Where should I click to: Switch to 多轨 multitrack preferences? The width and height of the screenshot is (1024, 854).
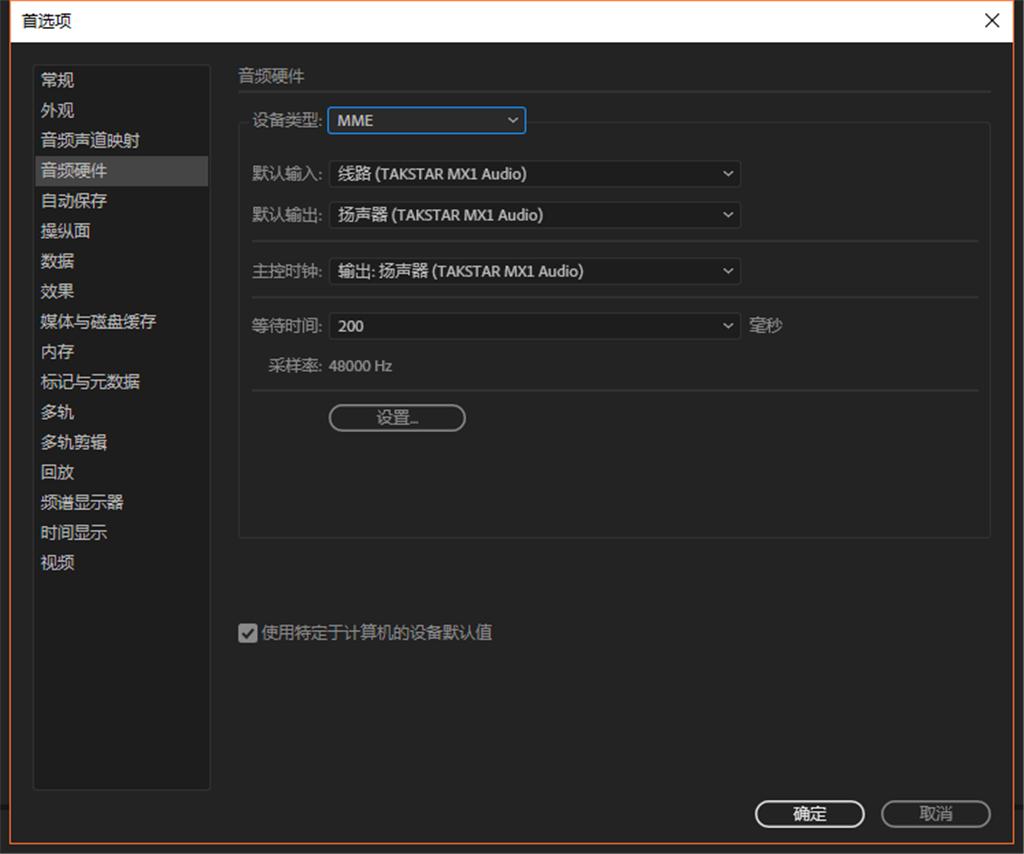57,412
